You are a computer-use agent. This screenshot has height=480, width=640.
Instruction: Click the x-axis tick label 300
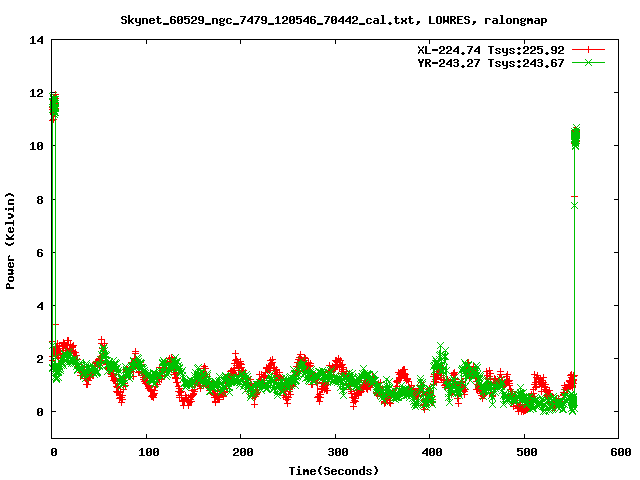point(337,452)
